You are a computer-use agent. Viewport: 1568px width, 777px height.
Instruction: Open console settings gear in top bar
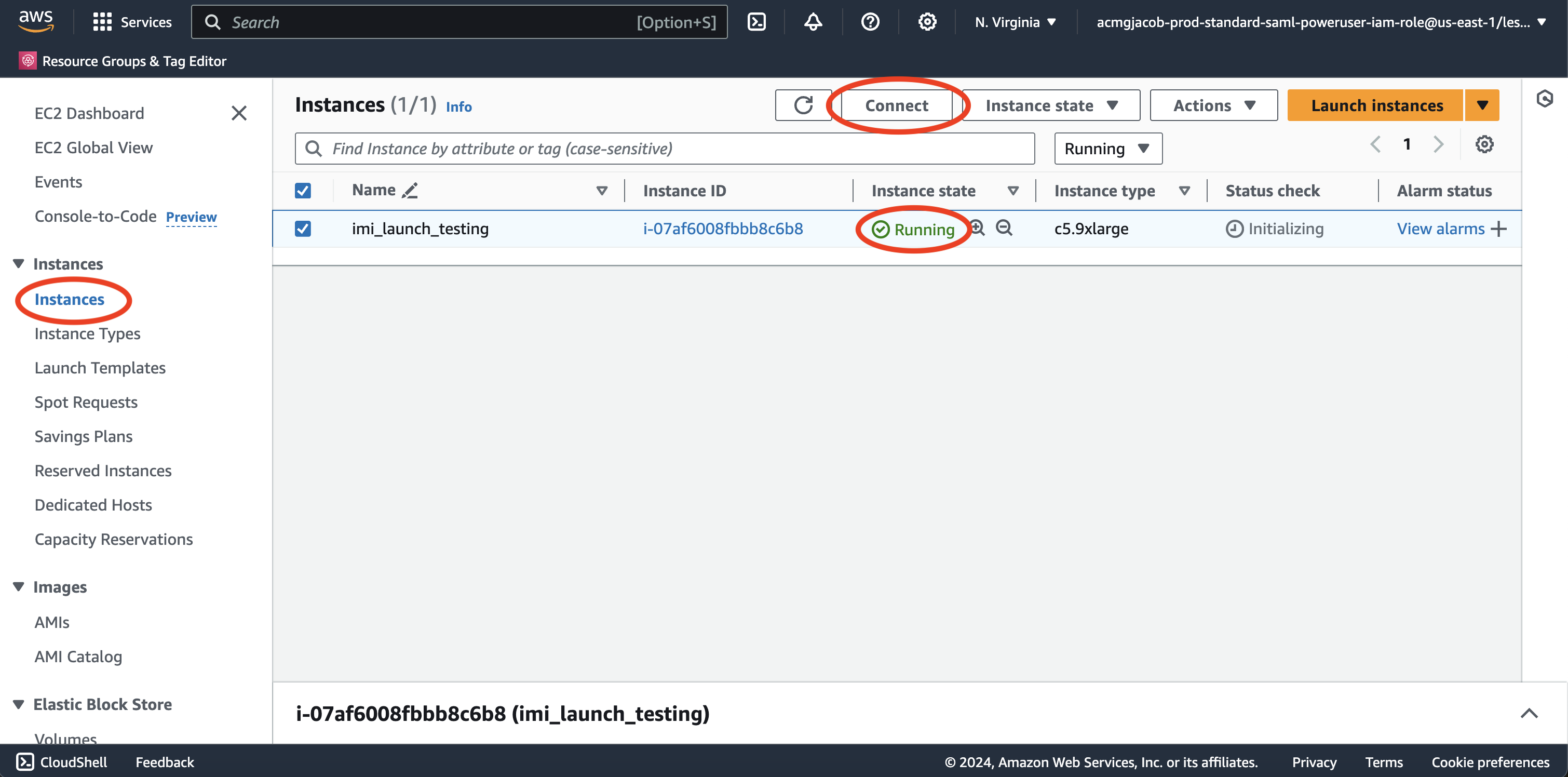(x=927, y=22)
